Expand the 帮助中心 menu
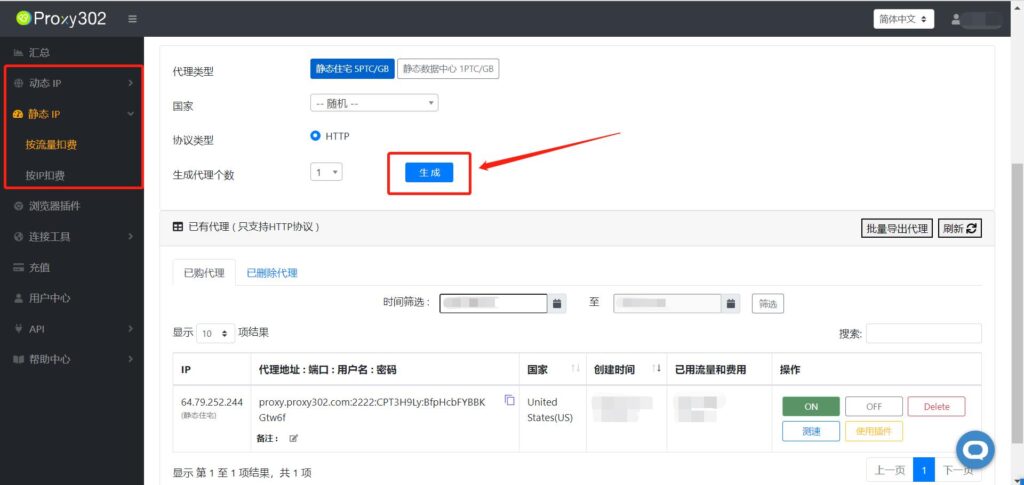 pyautogui.click(x=72, y=359)
